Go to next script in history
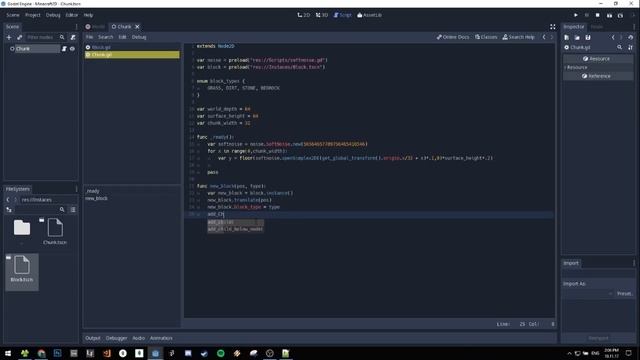Screen dimensions: 640x360 (552, 37)
